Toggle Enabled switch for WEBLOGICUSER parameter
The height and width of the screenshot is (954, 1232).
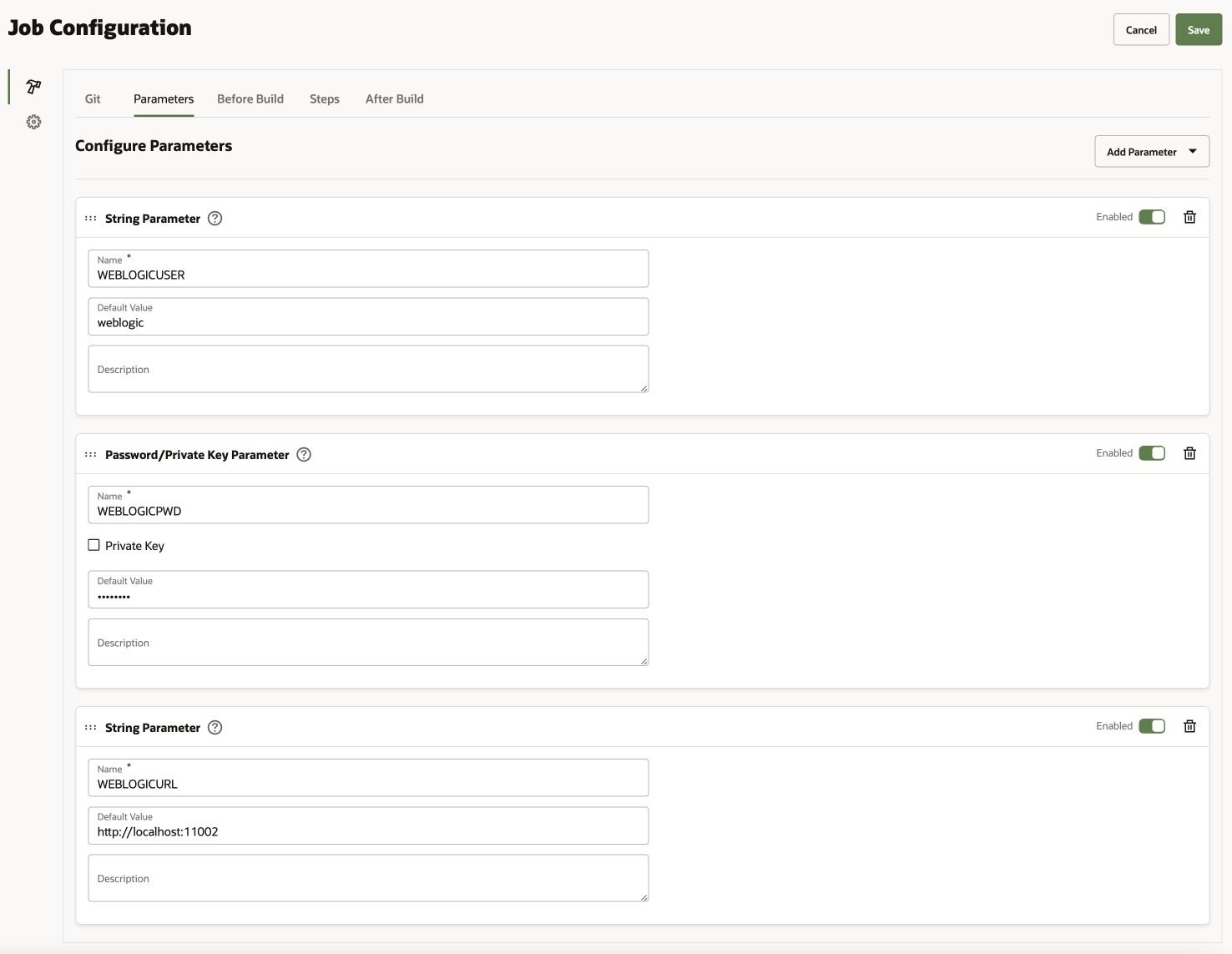coord(1152,217)
